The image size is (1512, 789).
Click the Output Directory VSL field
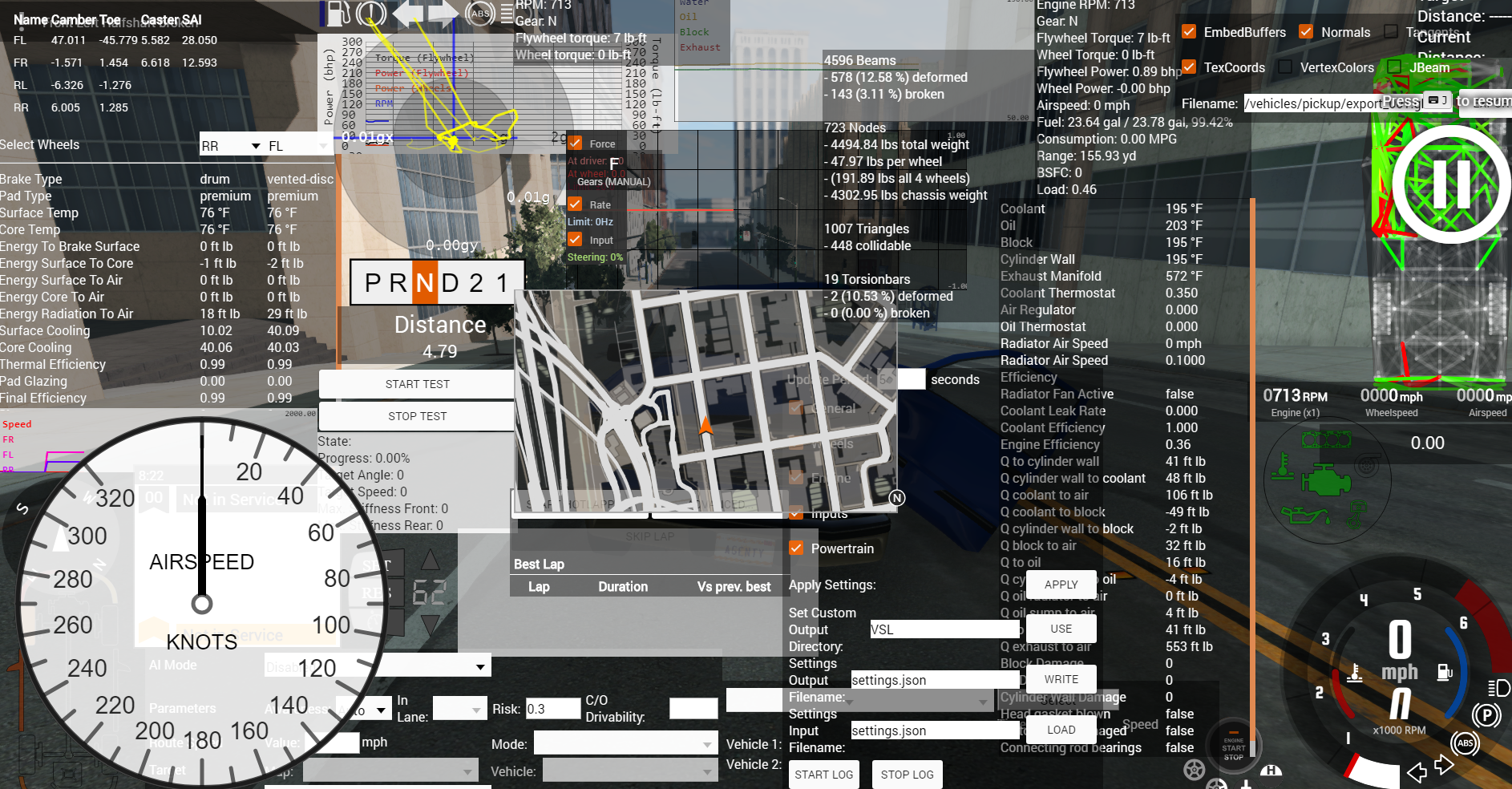(x=944, y=629)
